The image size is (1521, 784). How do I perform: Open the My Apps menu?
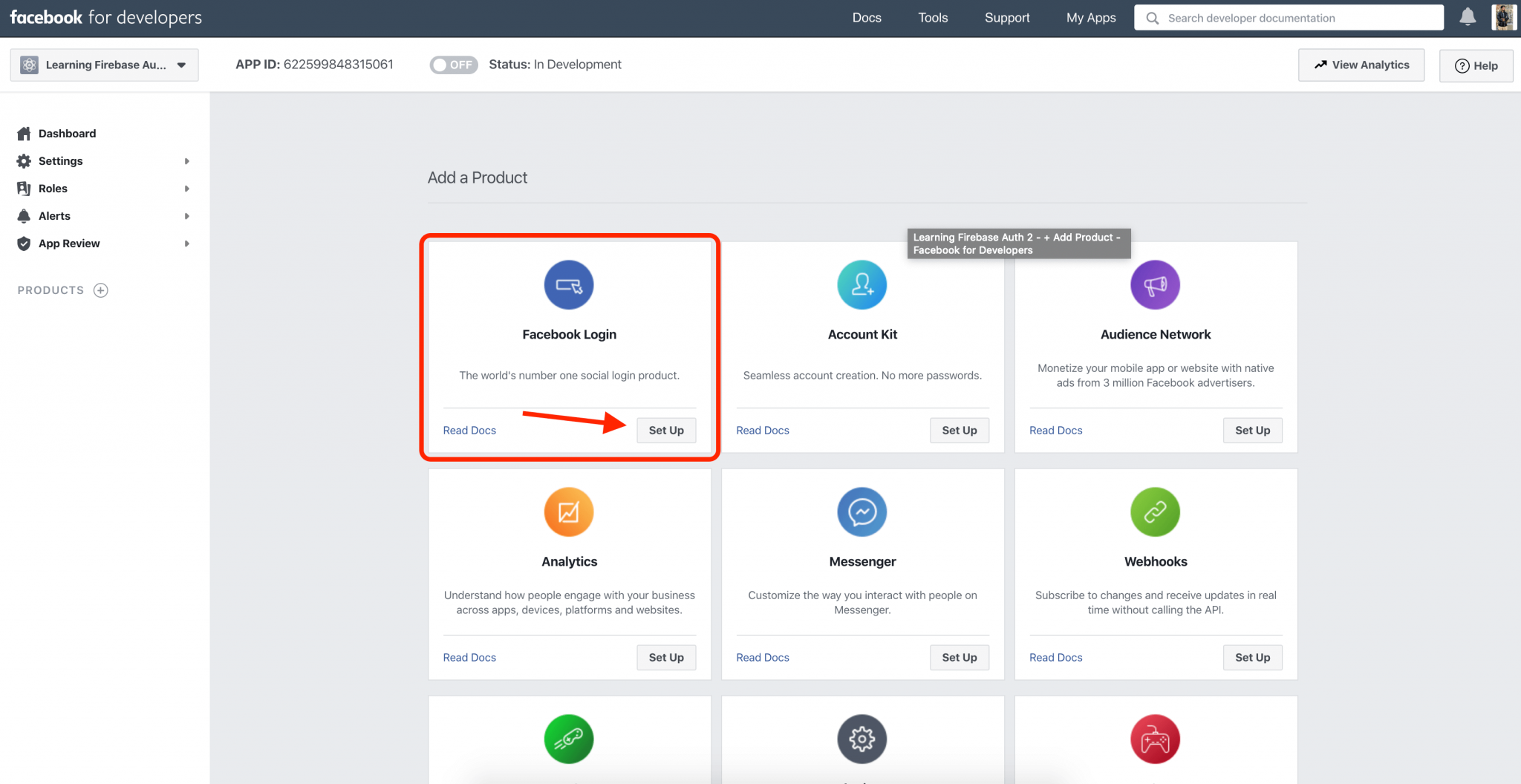click(x=1091, y=18)
